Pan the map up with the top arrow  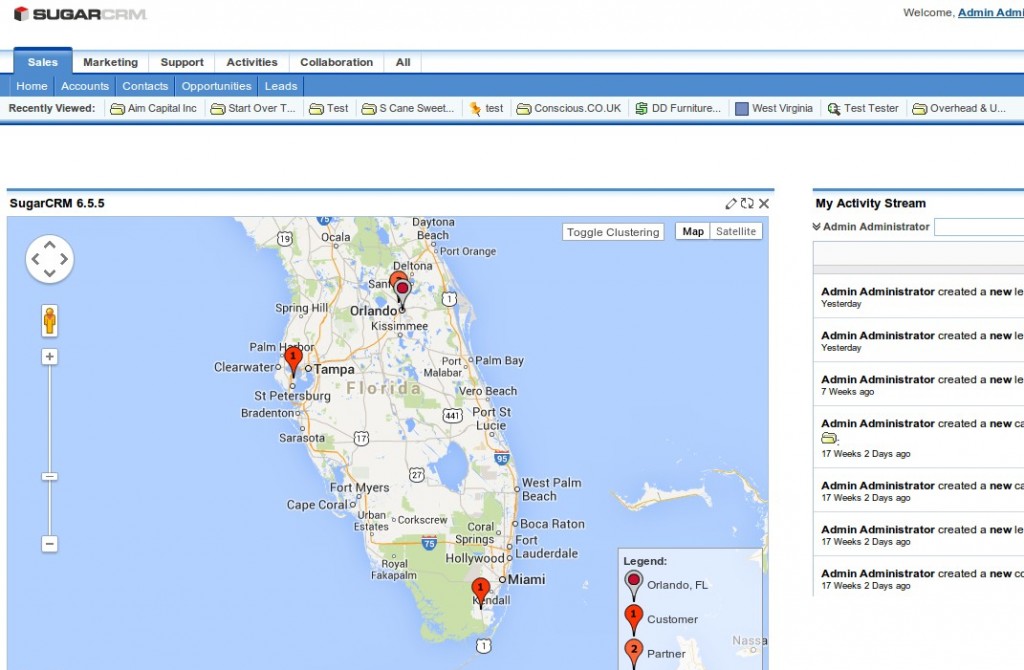tap(50, 245)
